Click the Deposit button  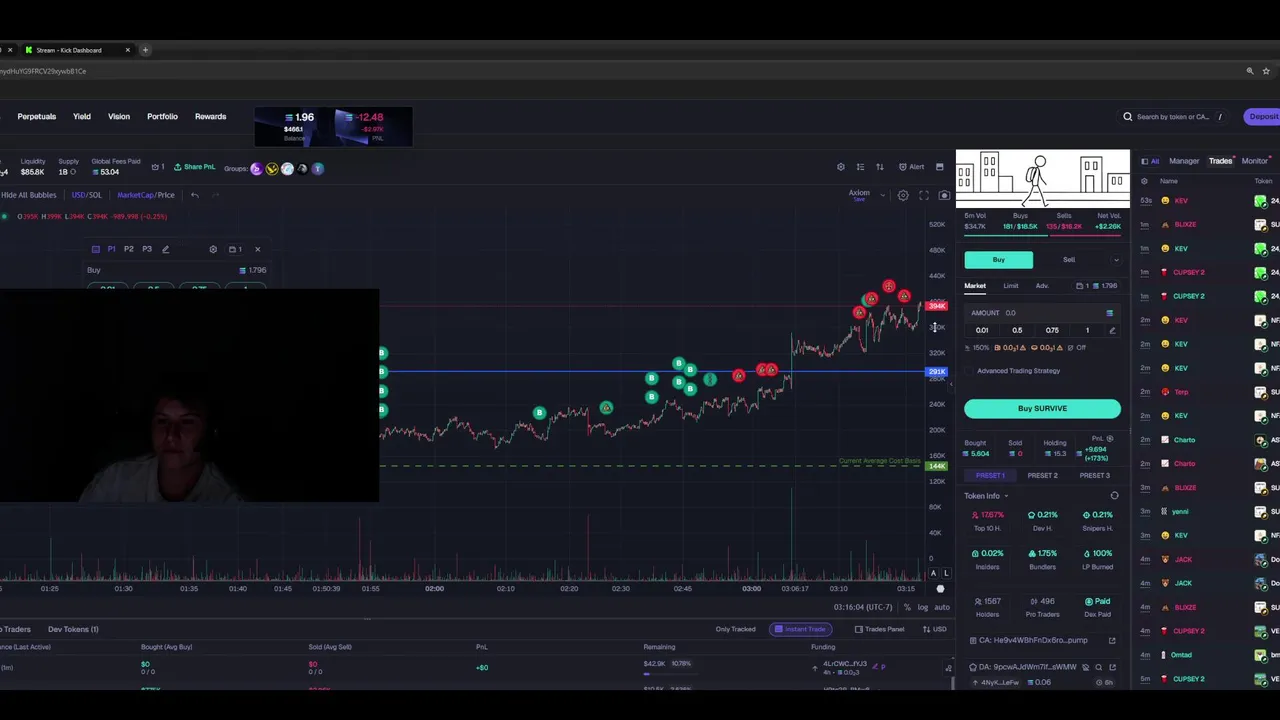pyautogui.click(x=1263, y=117)
